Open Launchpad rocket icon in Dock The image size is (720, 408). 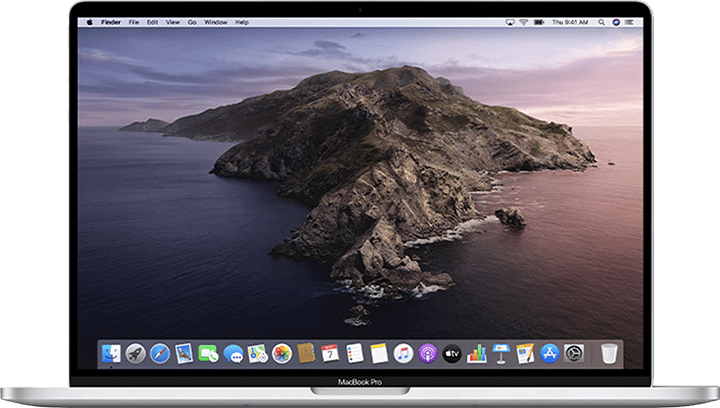[135, 354]
